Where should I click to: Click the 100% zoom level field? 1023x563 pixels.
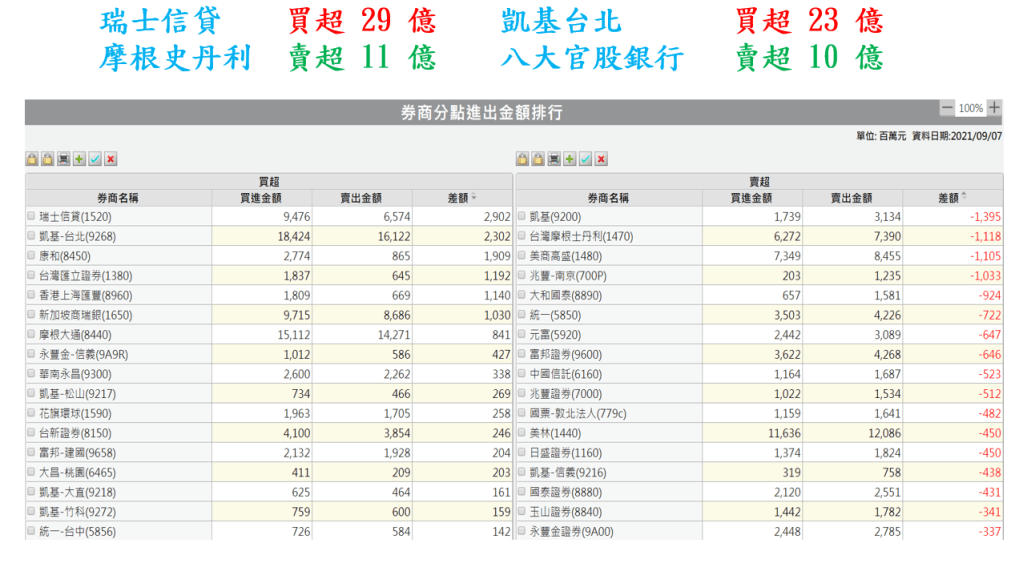pos(970,108)
